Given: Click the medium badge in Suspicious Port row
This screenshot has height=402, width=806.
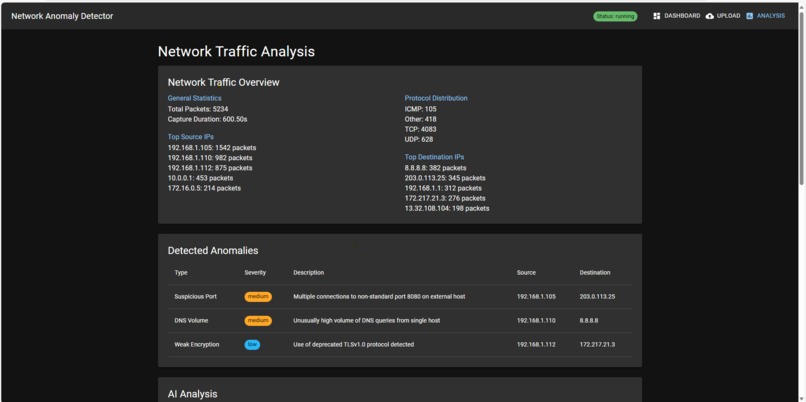Looking at the screenshot, I should [x=258, y=297].
